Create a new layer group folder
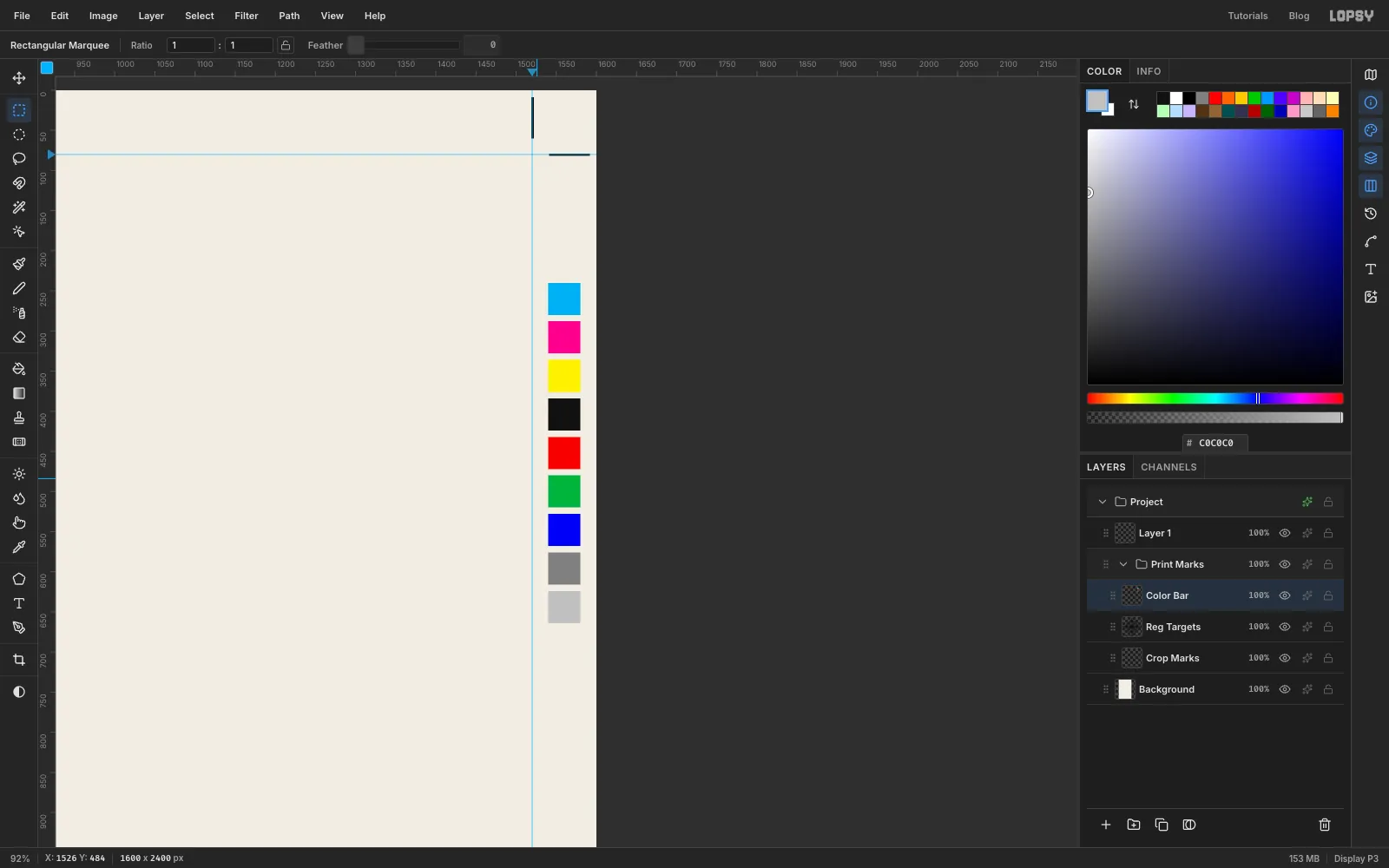 click(1134, 825)
